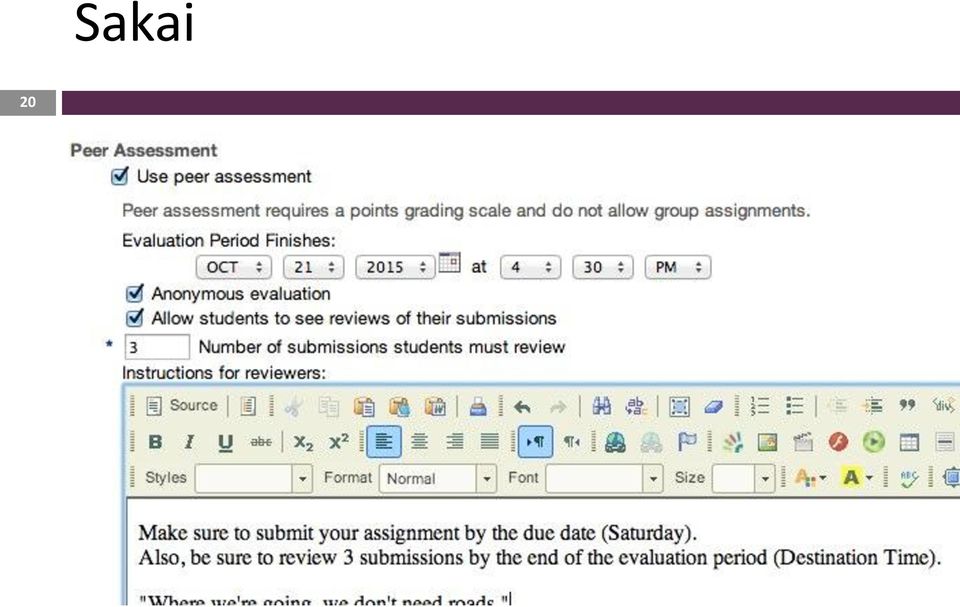Viewport: 960px width, 607px height.
Task: Apply Superscript formatting
Action: [339, 442]
